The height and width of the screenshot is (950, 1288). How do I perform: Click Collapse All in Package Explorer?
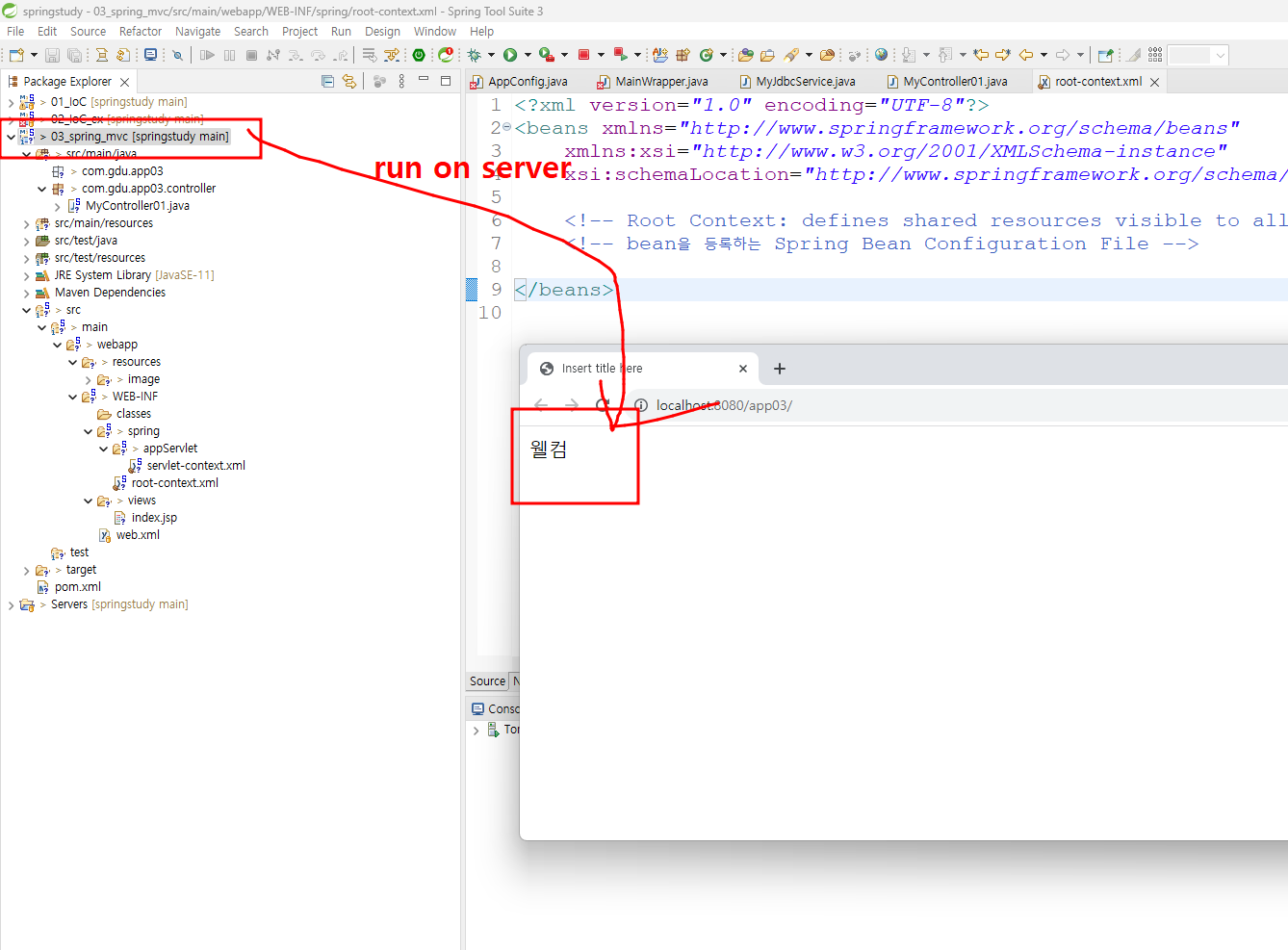tap(327, 82)
